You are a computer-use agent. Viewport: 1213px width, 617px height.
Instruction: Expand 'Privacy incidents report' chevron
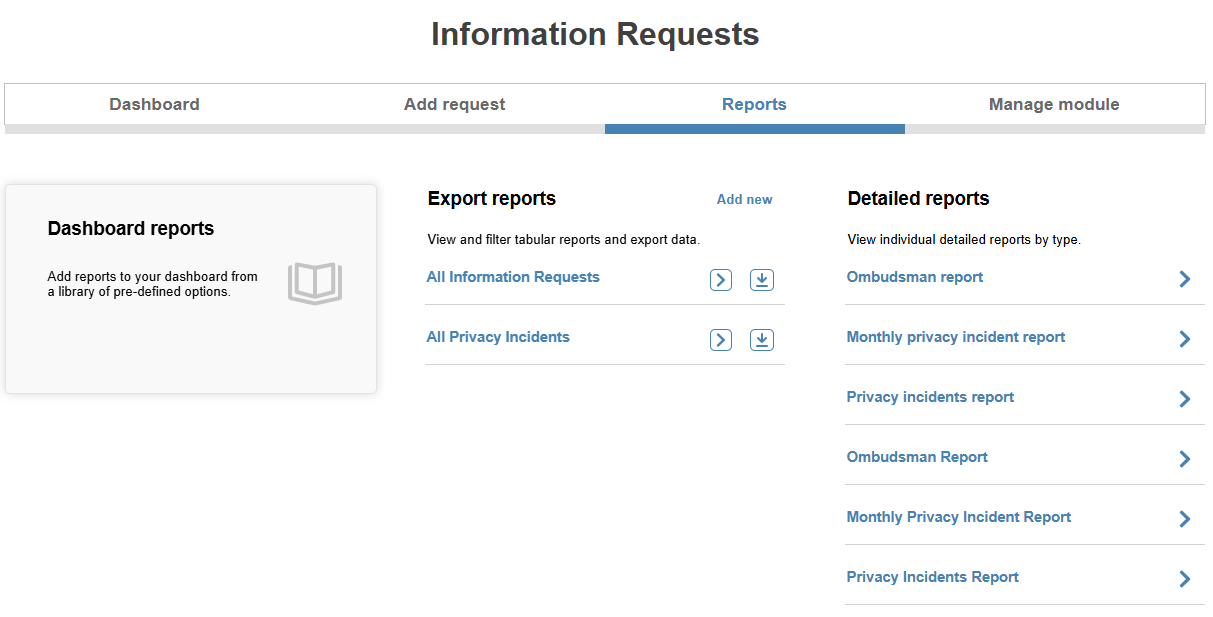1185,399
